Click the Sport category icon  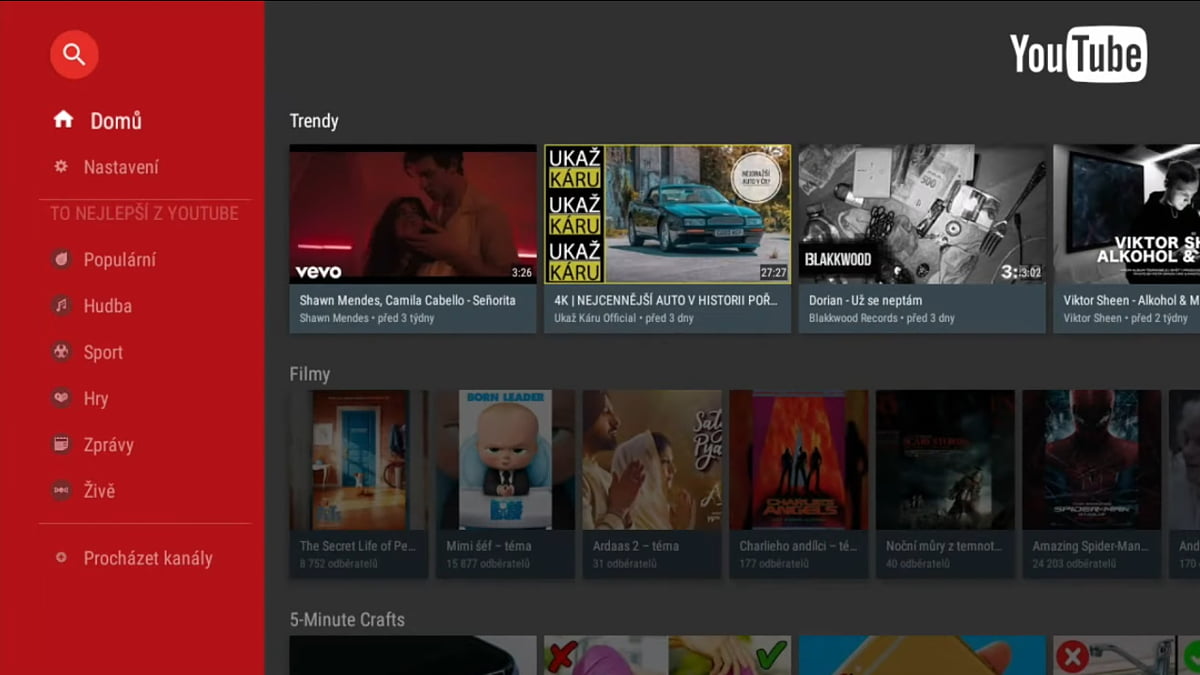point(62,352)
